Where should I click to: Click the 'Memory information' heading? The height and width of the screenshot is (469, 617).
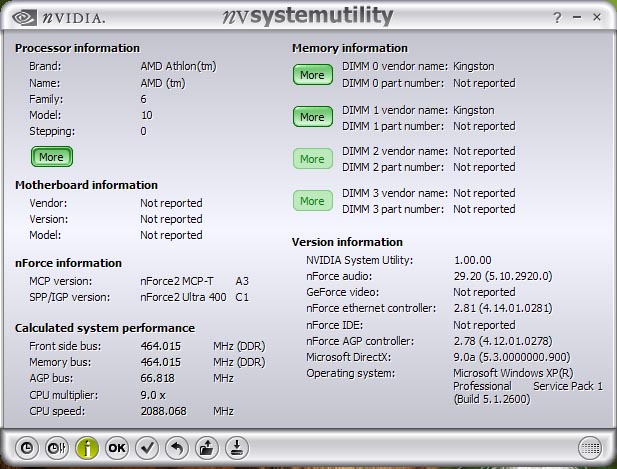point(350,48)
